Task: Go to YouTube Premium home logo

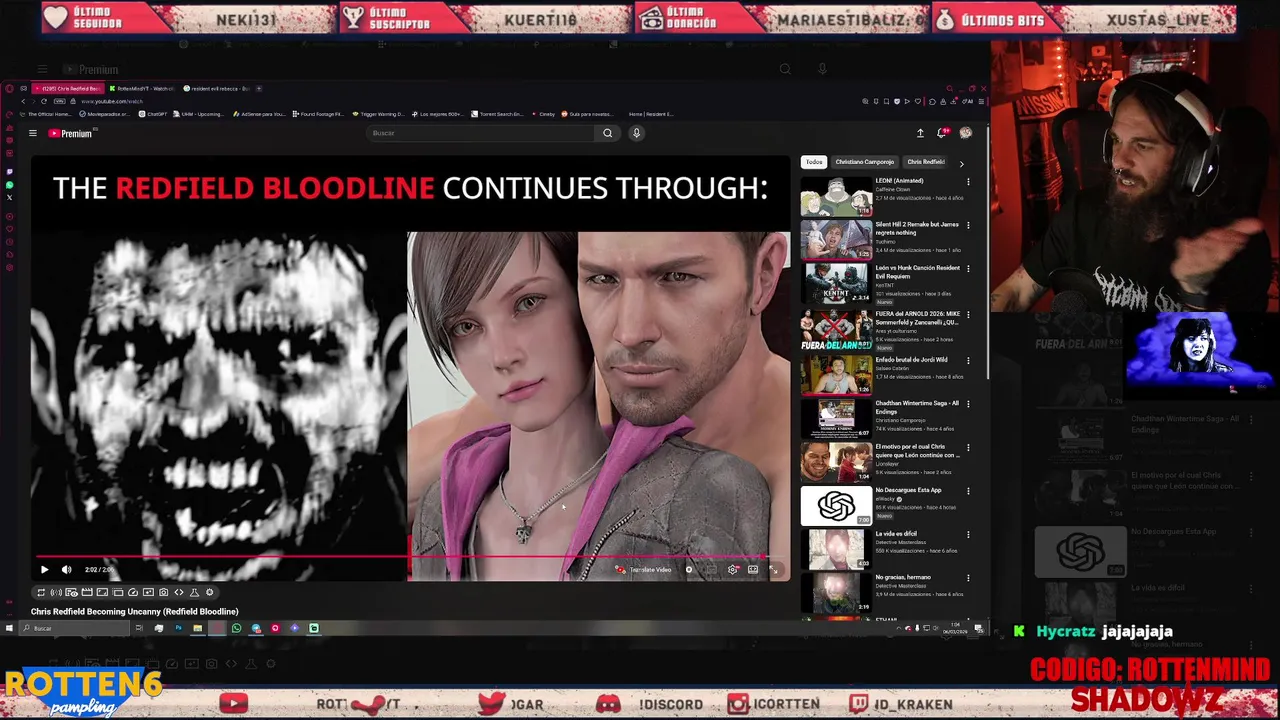Action: (70, 133)
